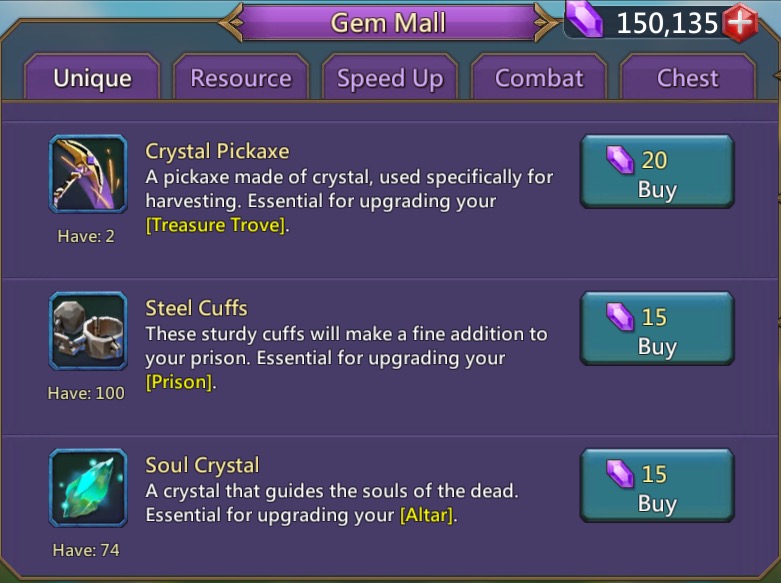Go to the Chest tab

(x=688, y=77)
